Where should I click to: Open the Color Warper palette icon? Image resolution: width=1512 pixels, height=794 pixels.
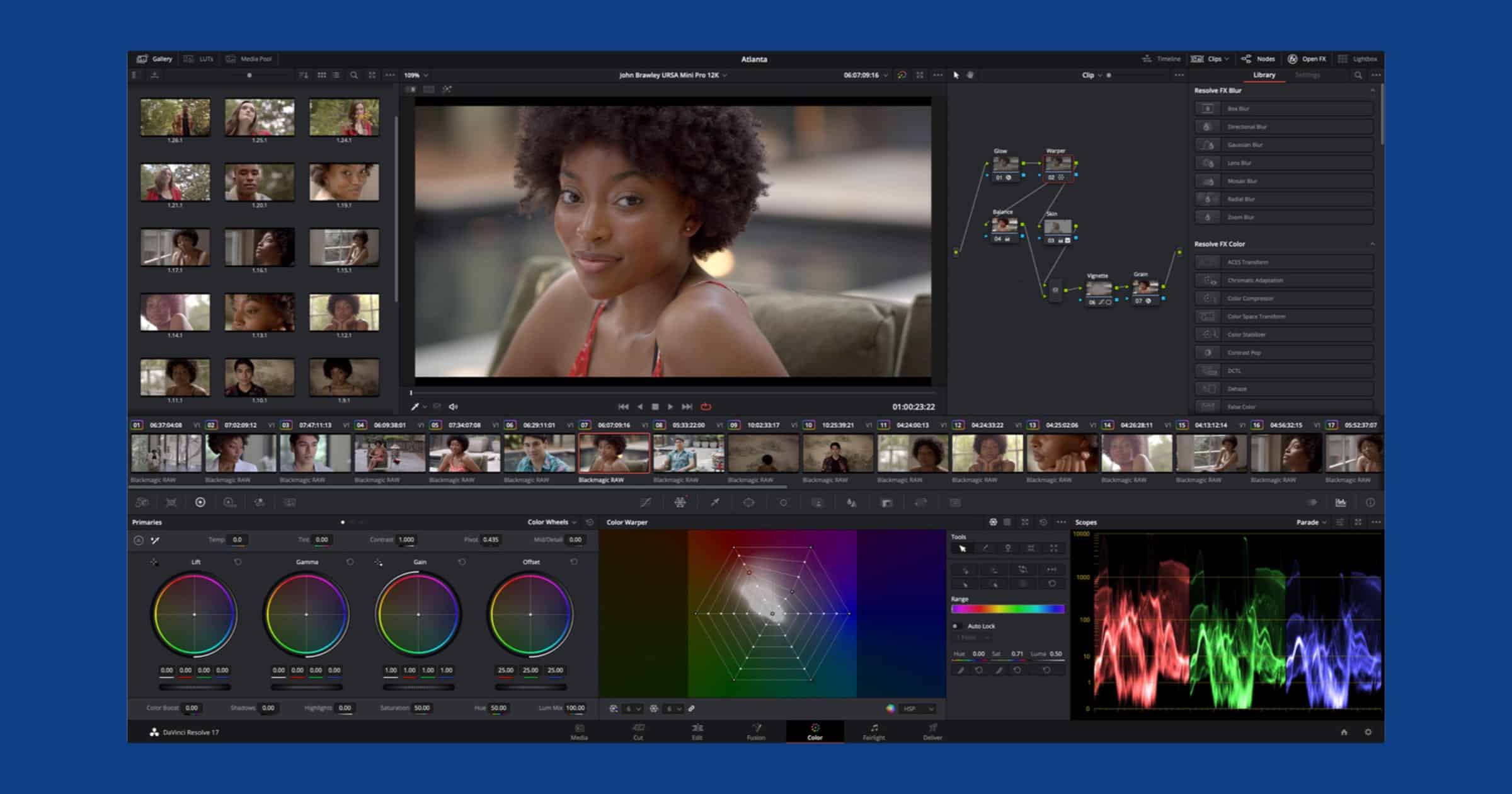(680, 502)
